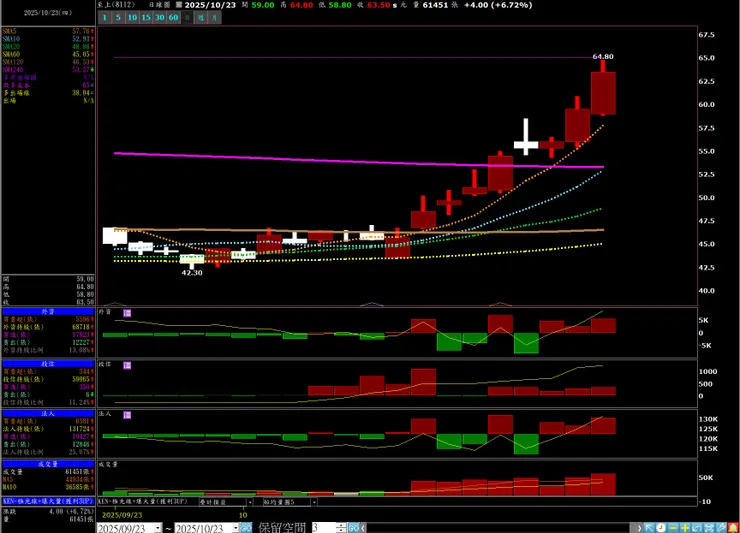Click the +4.00 (+6.72%) change text
740x533 pixels.
[498, 5]
